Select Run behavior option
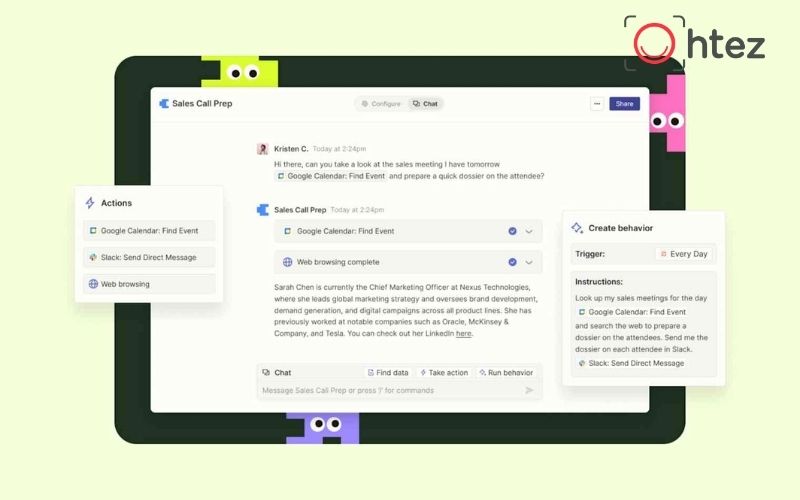The height and width of the screenshot is (500, 800). pos(506,372)
